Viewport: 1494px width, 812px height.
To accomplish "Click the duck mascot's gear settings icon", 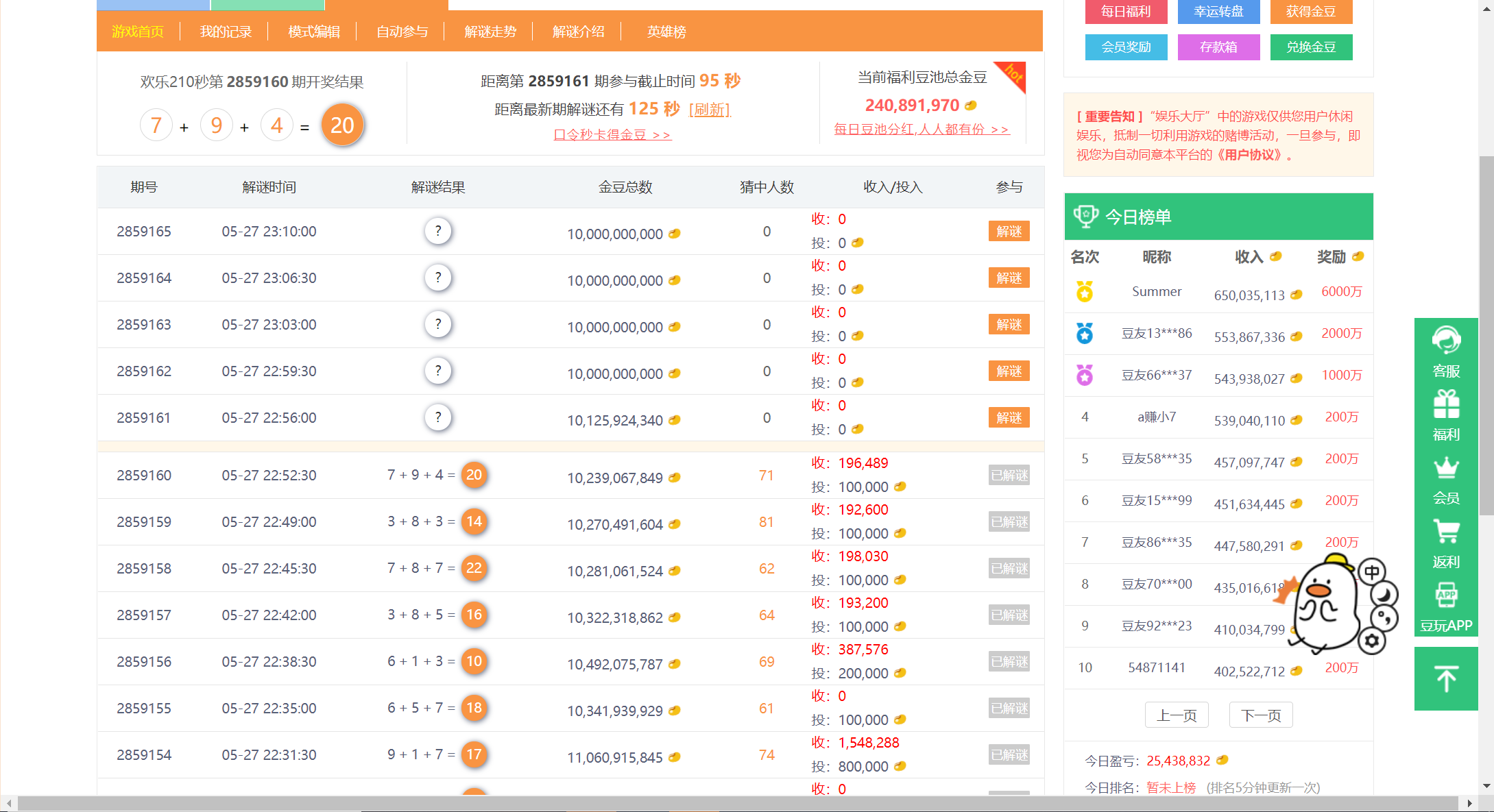I will pyautogui.click(x=1372, y=641).
